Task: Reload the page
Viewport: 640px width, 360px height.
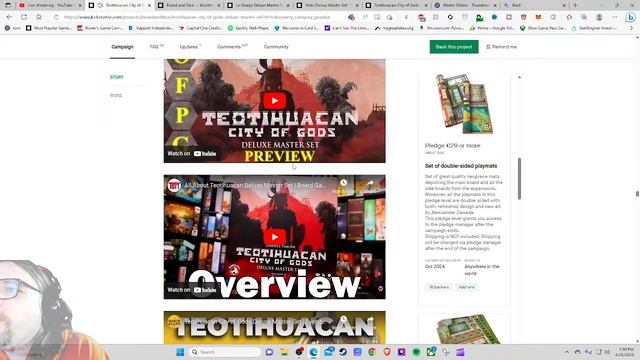Action: pyautogui.click(x=24, y=17)
